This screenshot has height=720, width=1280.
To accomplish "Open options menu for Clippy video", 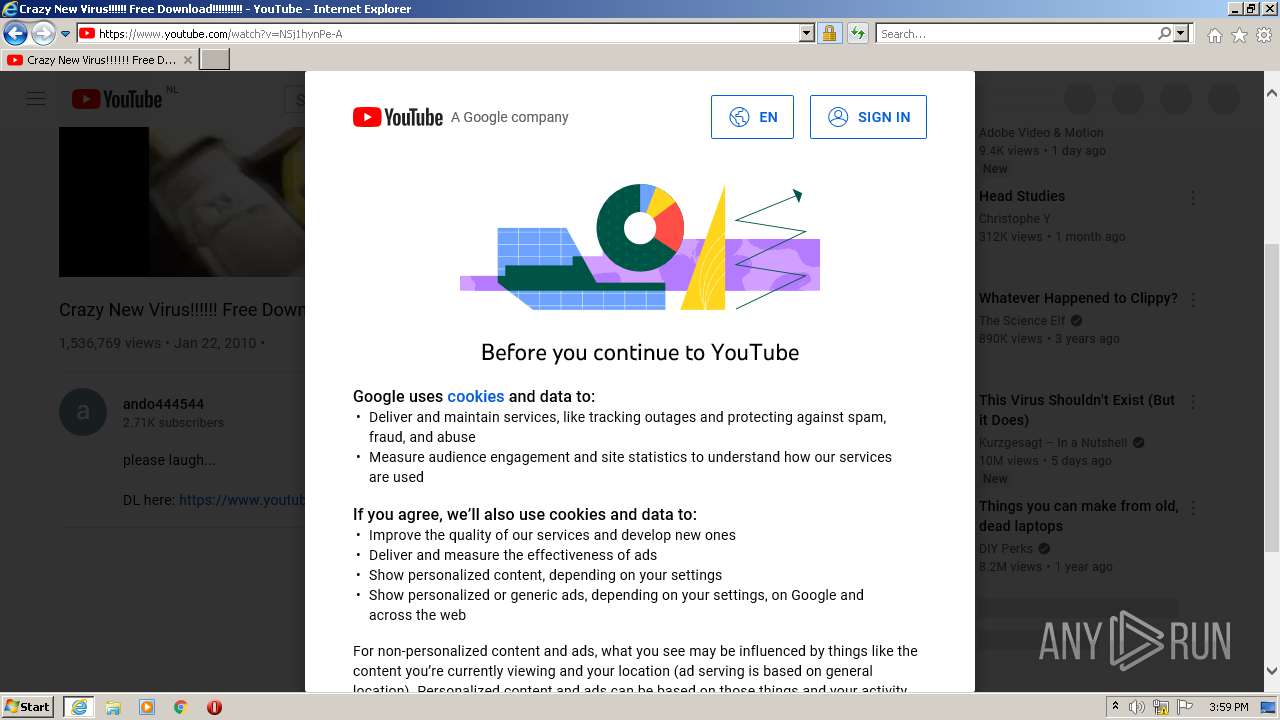I will (1192, 300).
